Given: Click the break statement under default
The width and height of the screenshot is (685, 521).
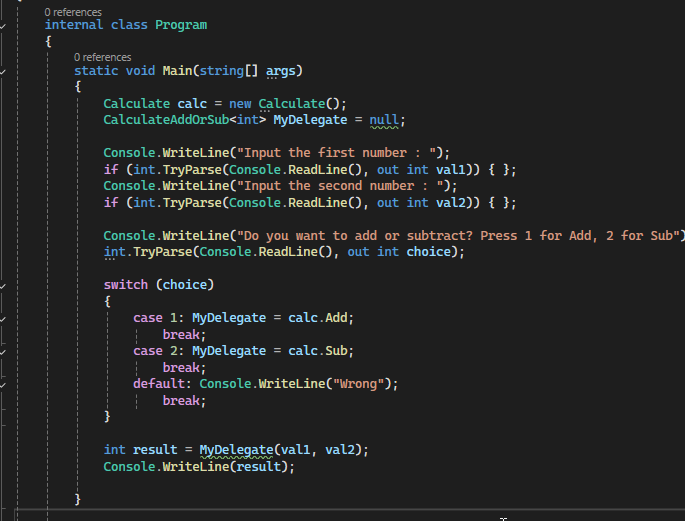Looking at the screenshot, I should (181, 400).
